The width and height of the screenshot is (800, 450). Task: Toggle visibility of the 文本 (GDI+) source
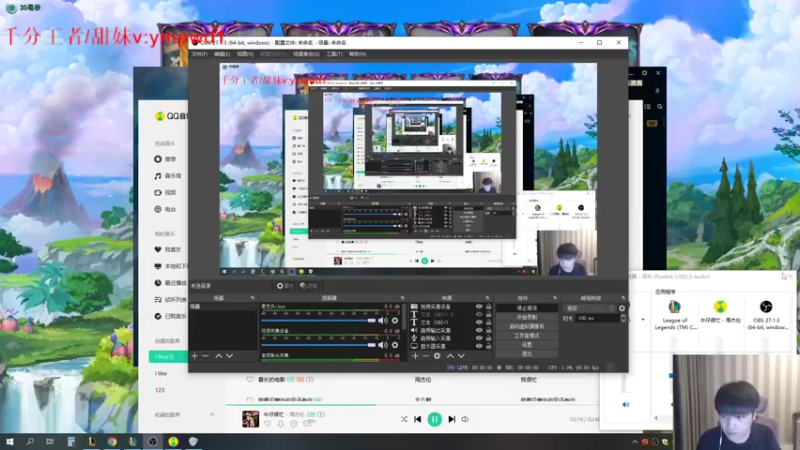click(479, 322)
